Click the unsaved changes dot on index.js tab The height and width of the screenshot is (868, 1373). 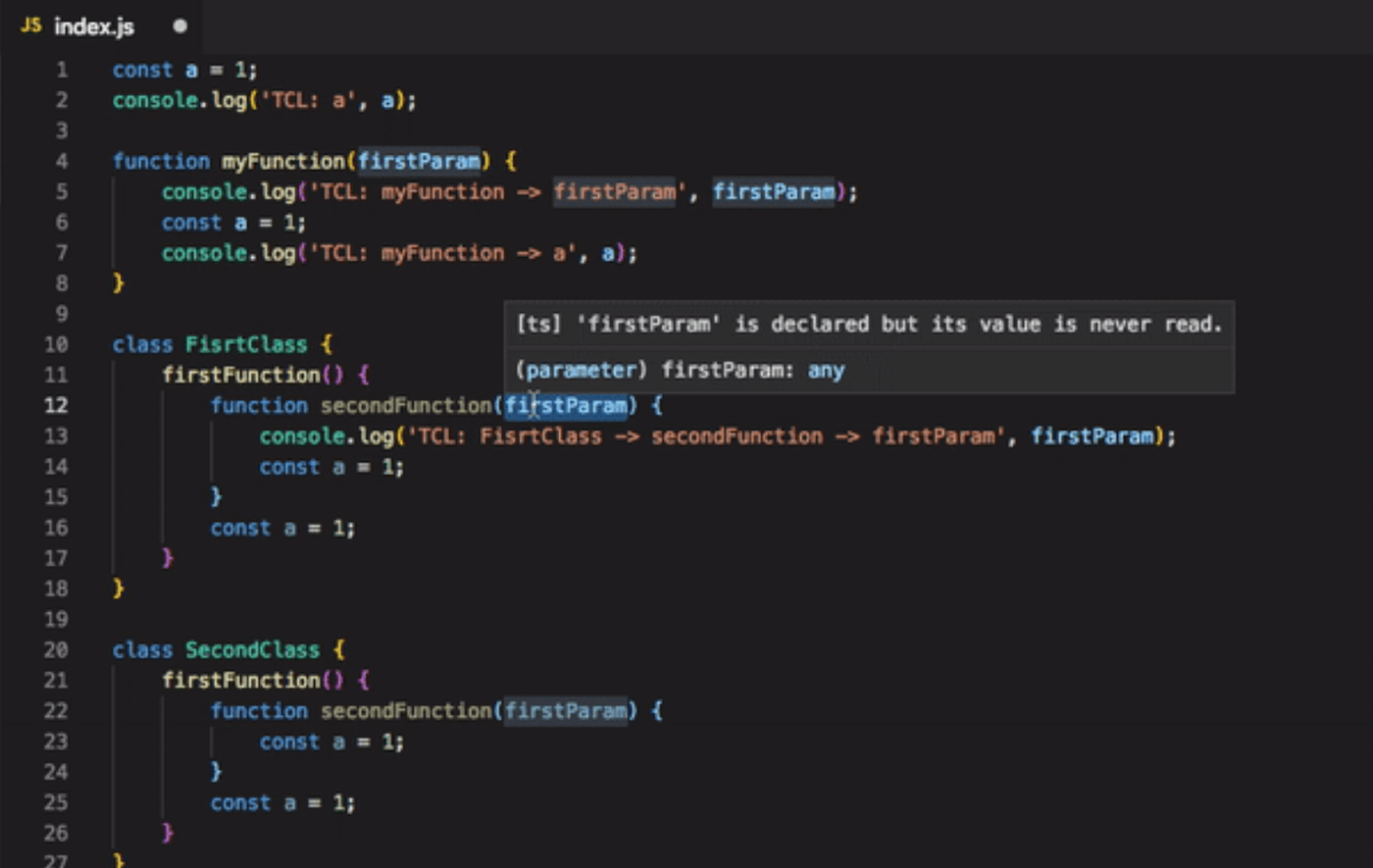click(x=179, y=26)
